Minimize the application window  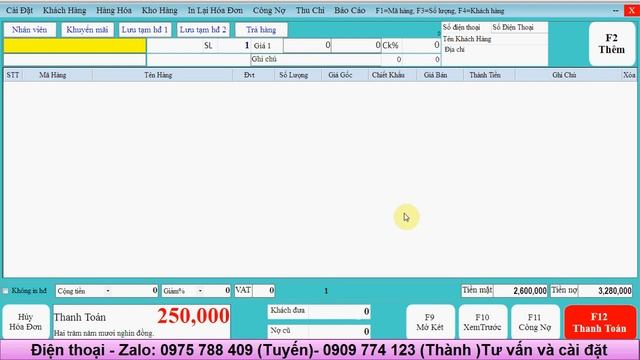[616, 11]
